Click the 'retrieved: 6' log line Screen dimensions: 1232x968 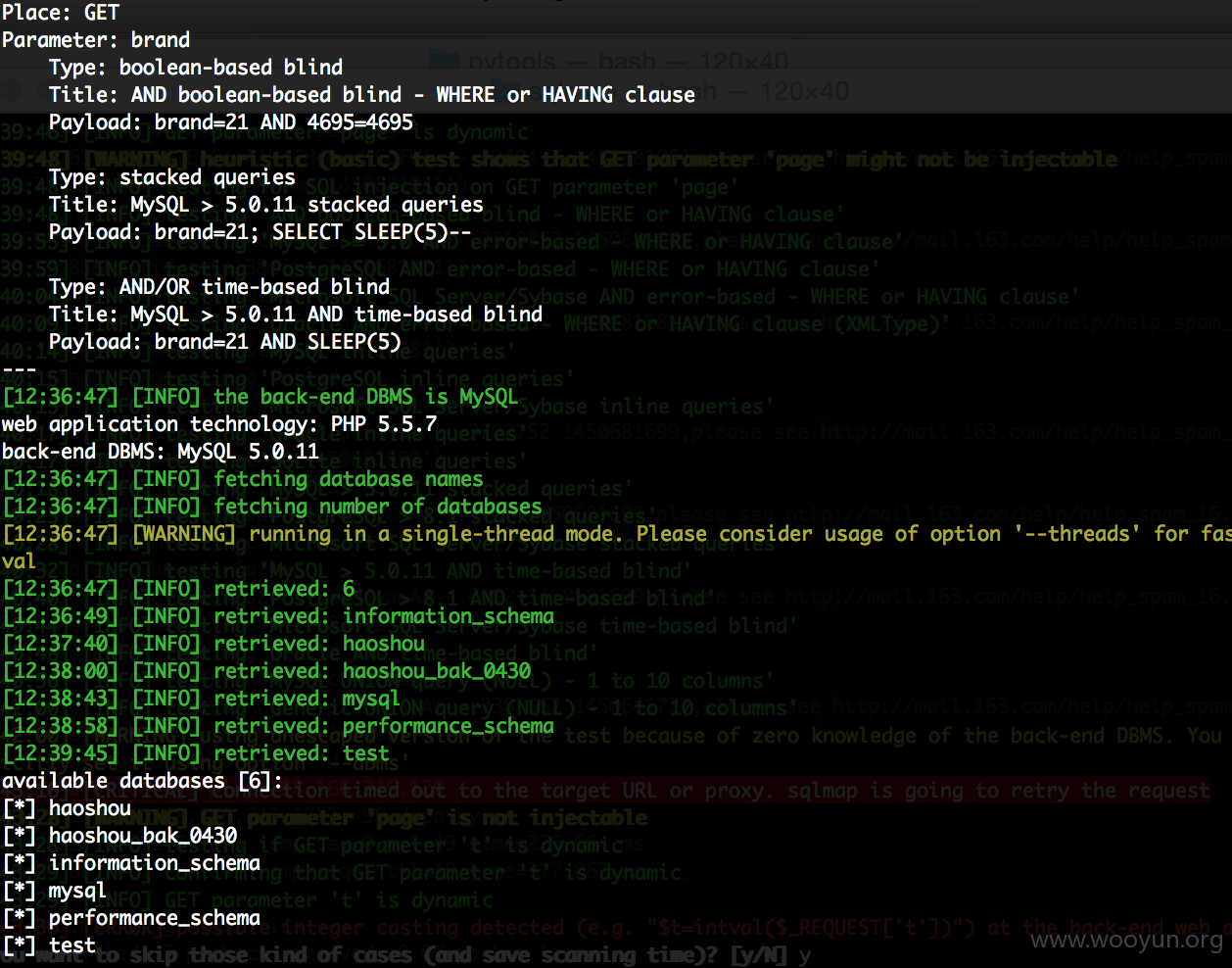[x=178, y=589]
